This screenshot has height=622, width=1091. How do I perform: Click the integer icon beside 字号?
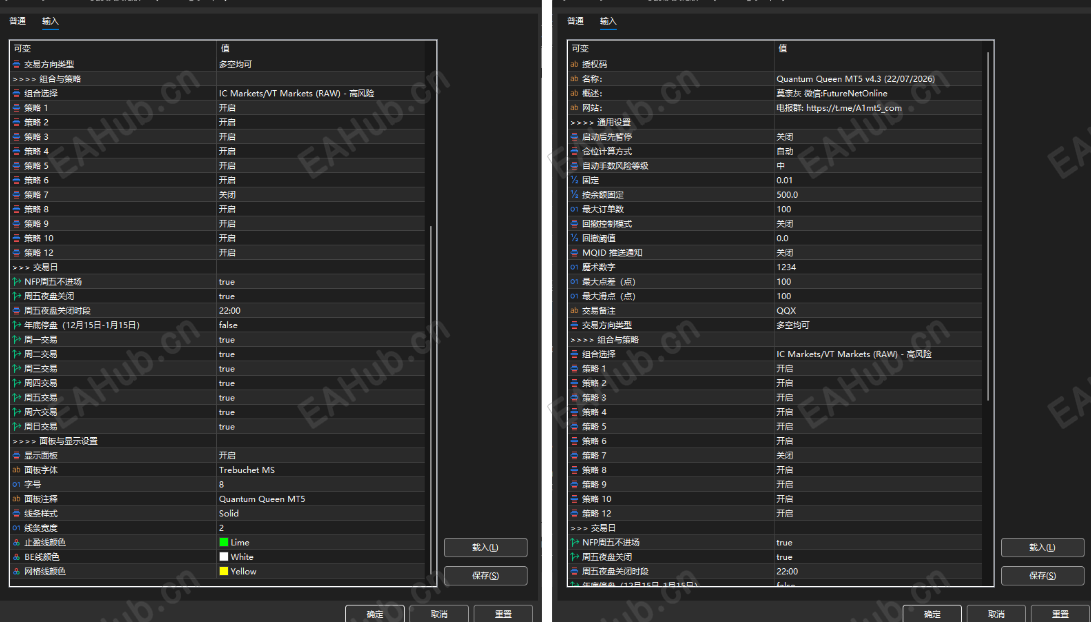pos(17,484)
